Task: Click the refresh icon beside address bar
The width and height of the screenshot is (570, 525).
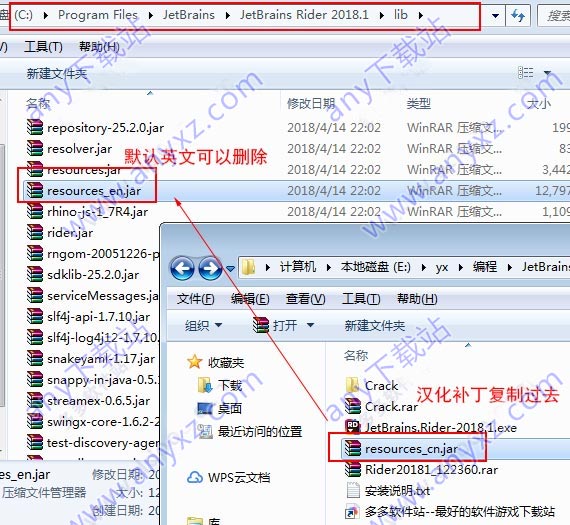Action: tap(518, 15)
